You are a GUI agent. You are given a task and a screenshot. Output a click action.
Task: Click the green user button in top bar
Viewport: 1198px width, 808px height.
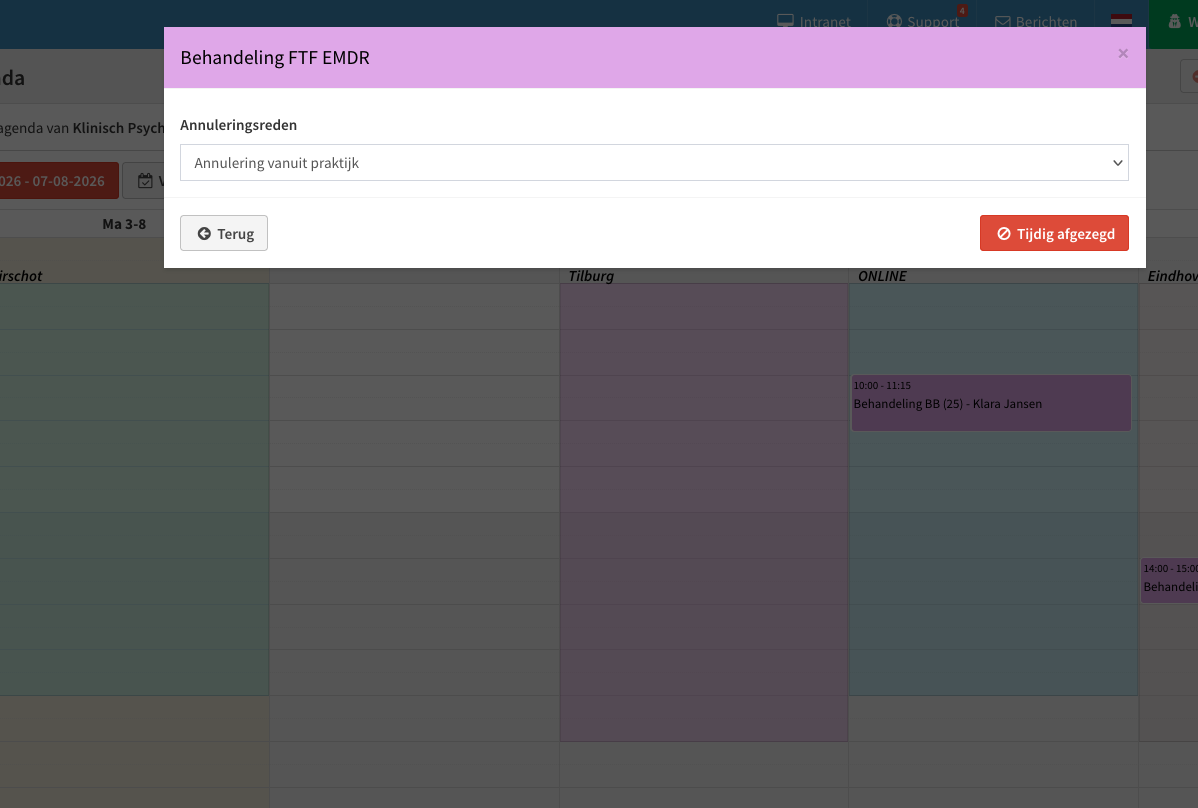(1174, 24)
